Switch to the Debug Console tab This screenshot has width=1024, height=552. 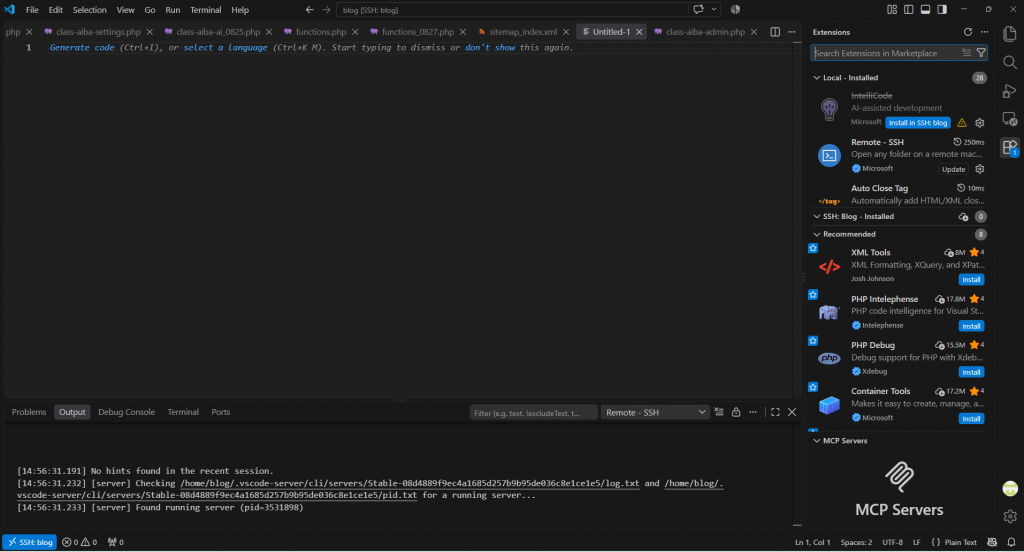click(x=127, y=412)
